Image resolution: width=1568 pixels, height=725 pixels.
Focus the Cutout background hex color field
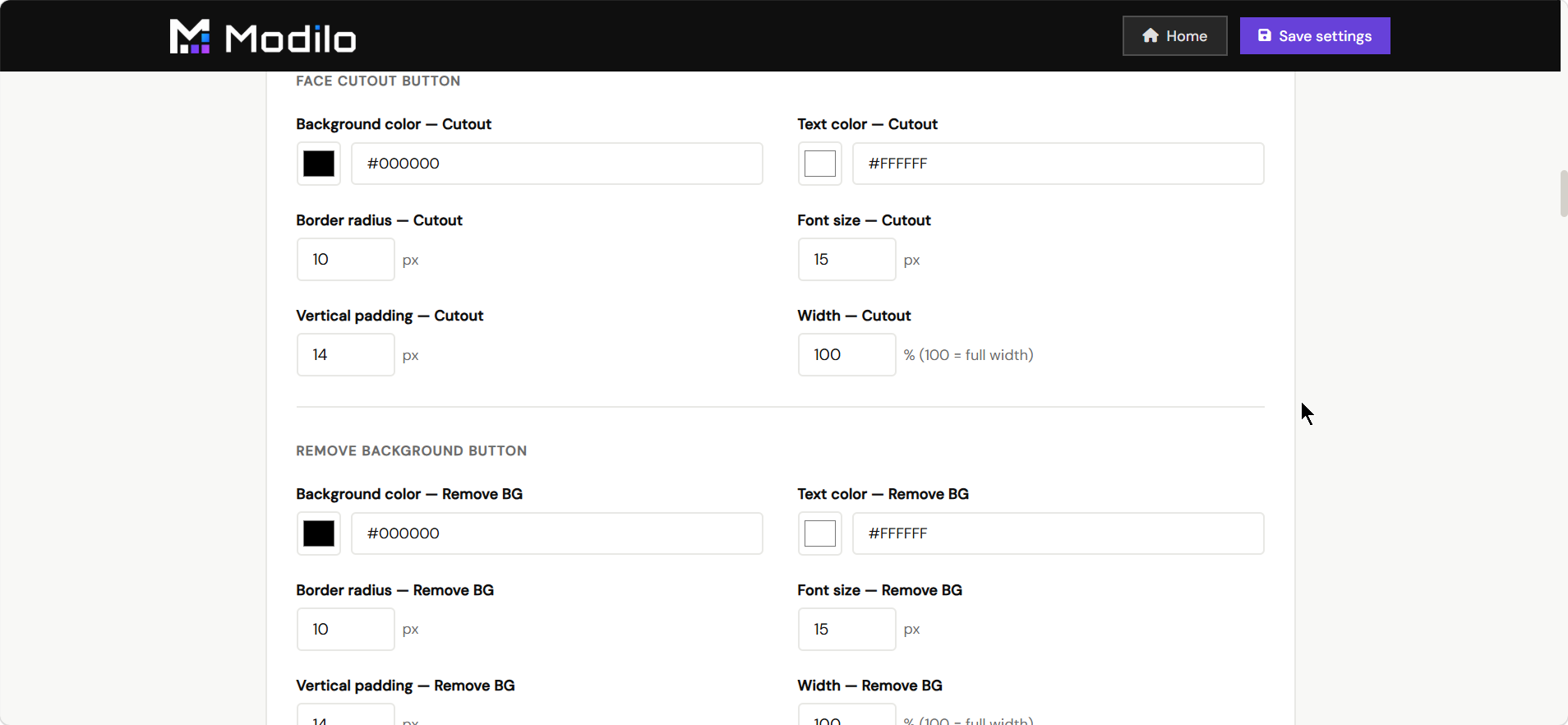tap(557, 164)
